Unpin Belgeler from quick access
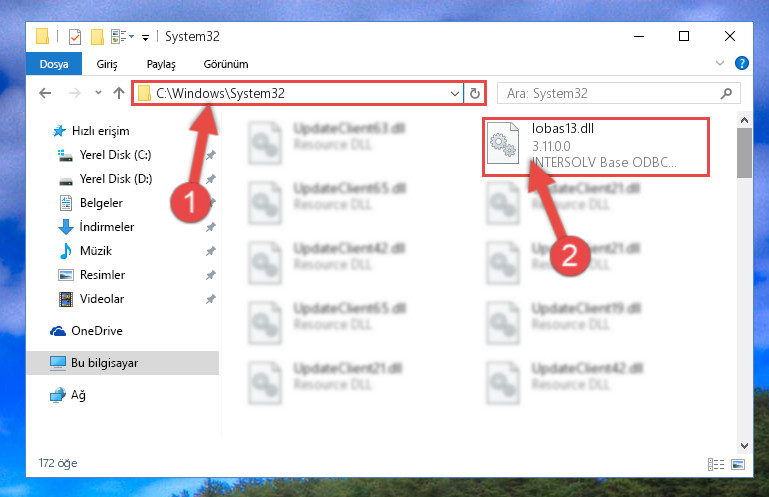The height and width of the screenshot is (497, 769). 211,203
